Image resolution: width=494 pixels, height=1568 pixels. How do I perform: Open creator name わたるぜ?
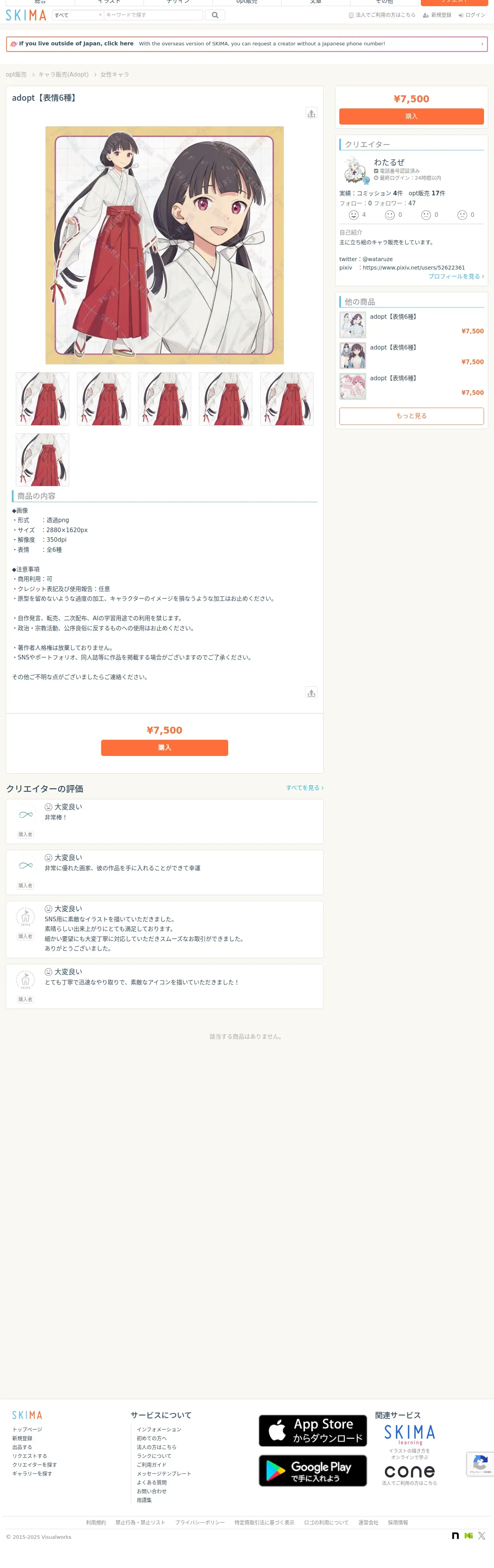[x=389, y=163]
